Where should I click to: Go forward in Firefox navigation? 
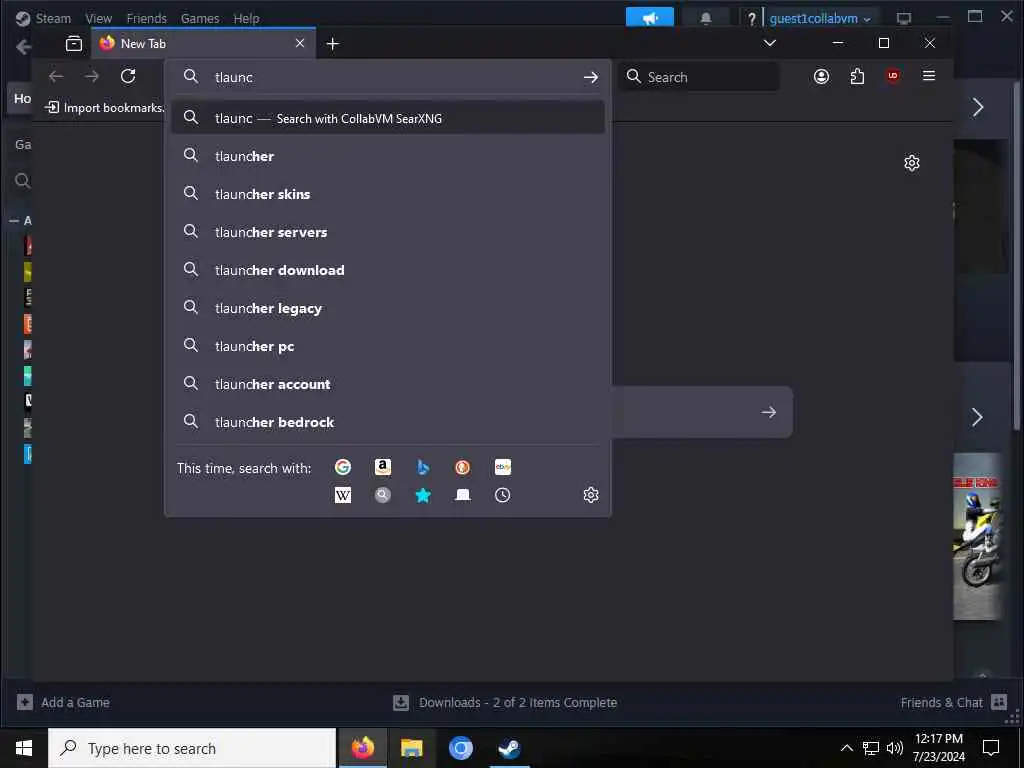click(x=92, y=76)
